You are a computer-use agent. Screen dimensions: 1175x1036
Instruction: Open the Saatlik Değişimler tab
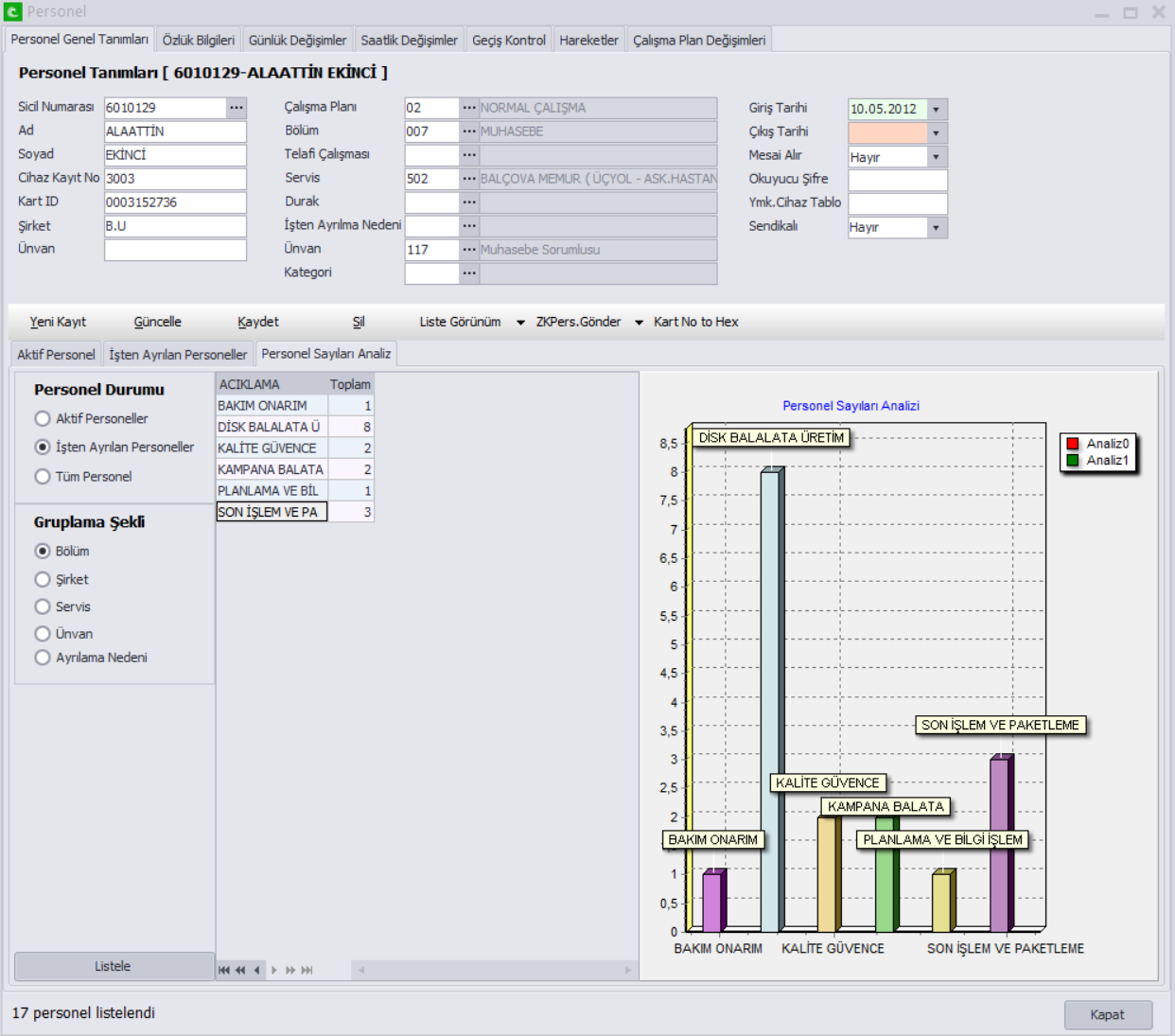coord(410,40)
